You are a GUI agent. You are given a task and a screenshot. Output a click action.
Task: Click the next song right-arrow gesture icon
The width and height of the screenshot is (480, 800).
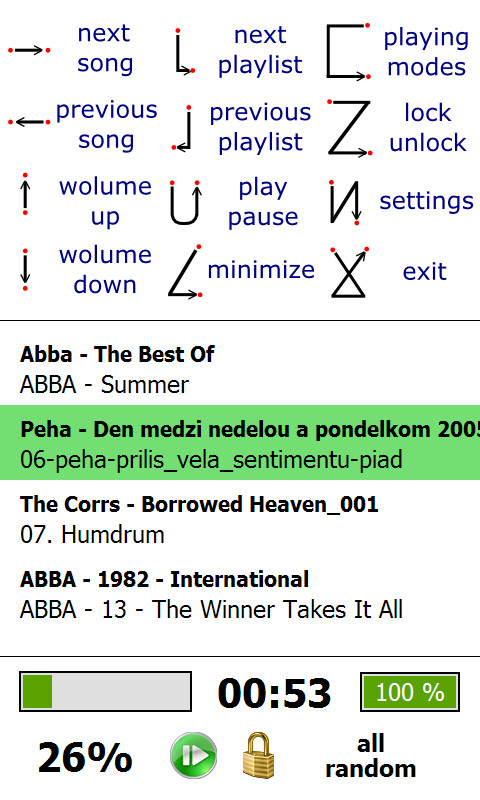29,50
